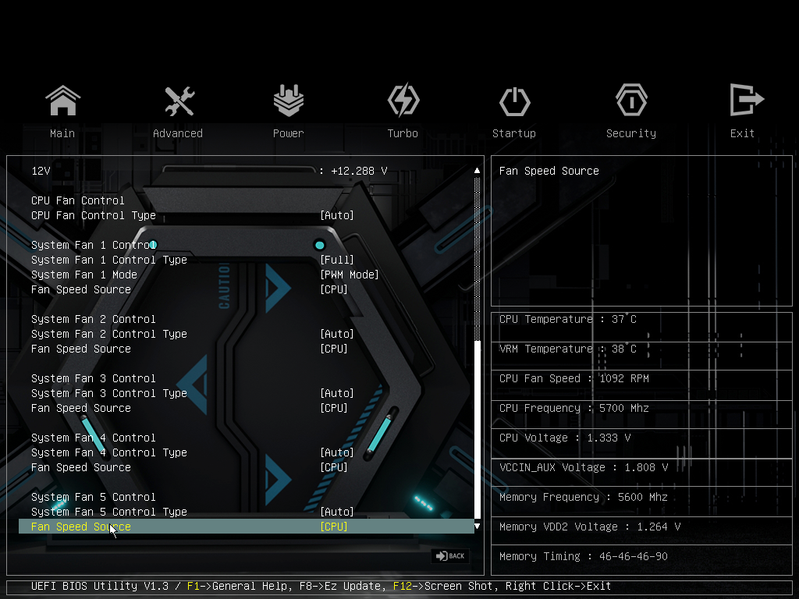The image size is (799, 599).
Task: Click the Right Click Exit hint
Action: (x=558, y=586)
